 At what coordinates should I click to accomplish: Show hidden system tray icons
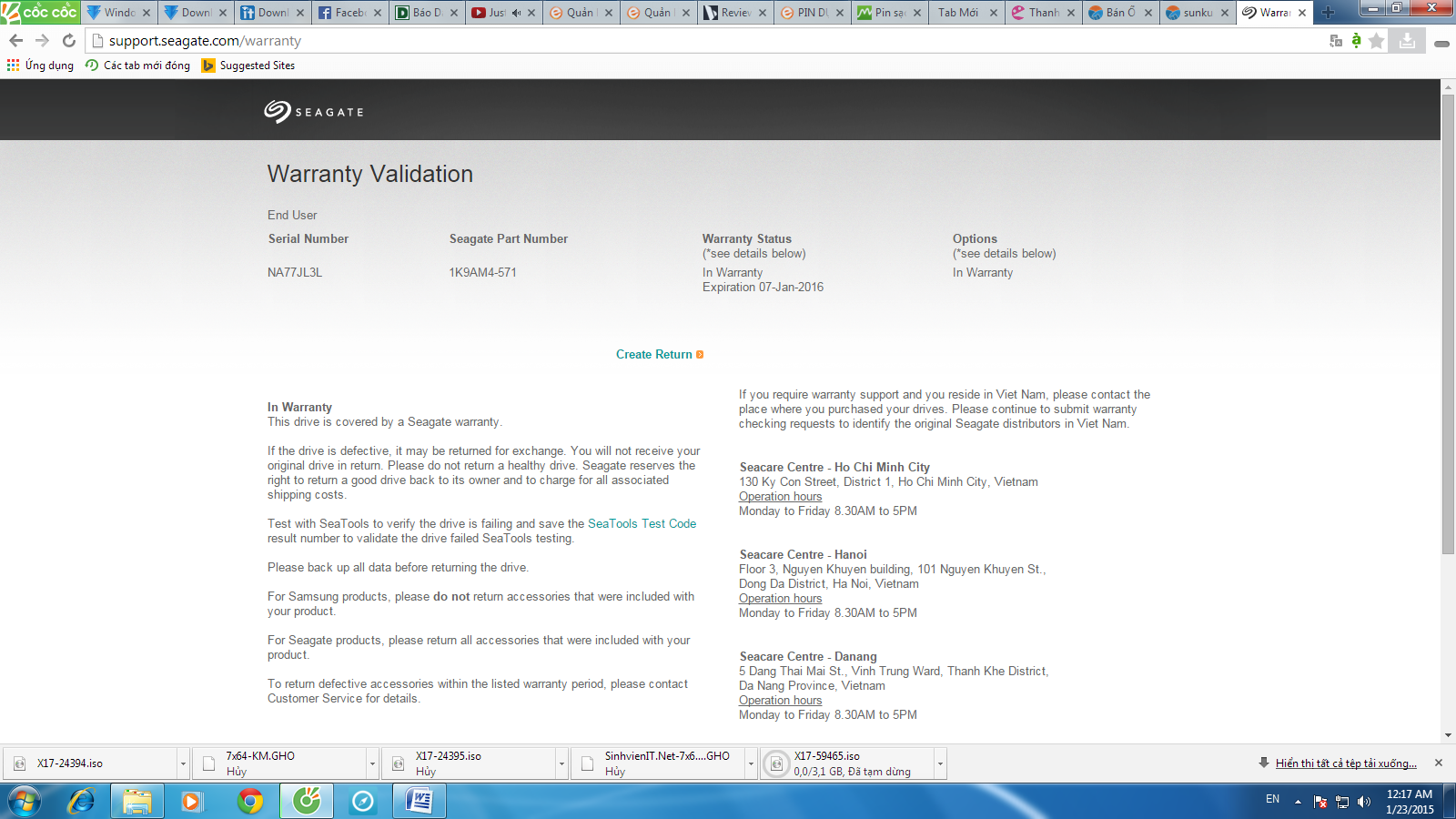point(1298,802)
